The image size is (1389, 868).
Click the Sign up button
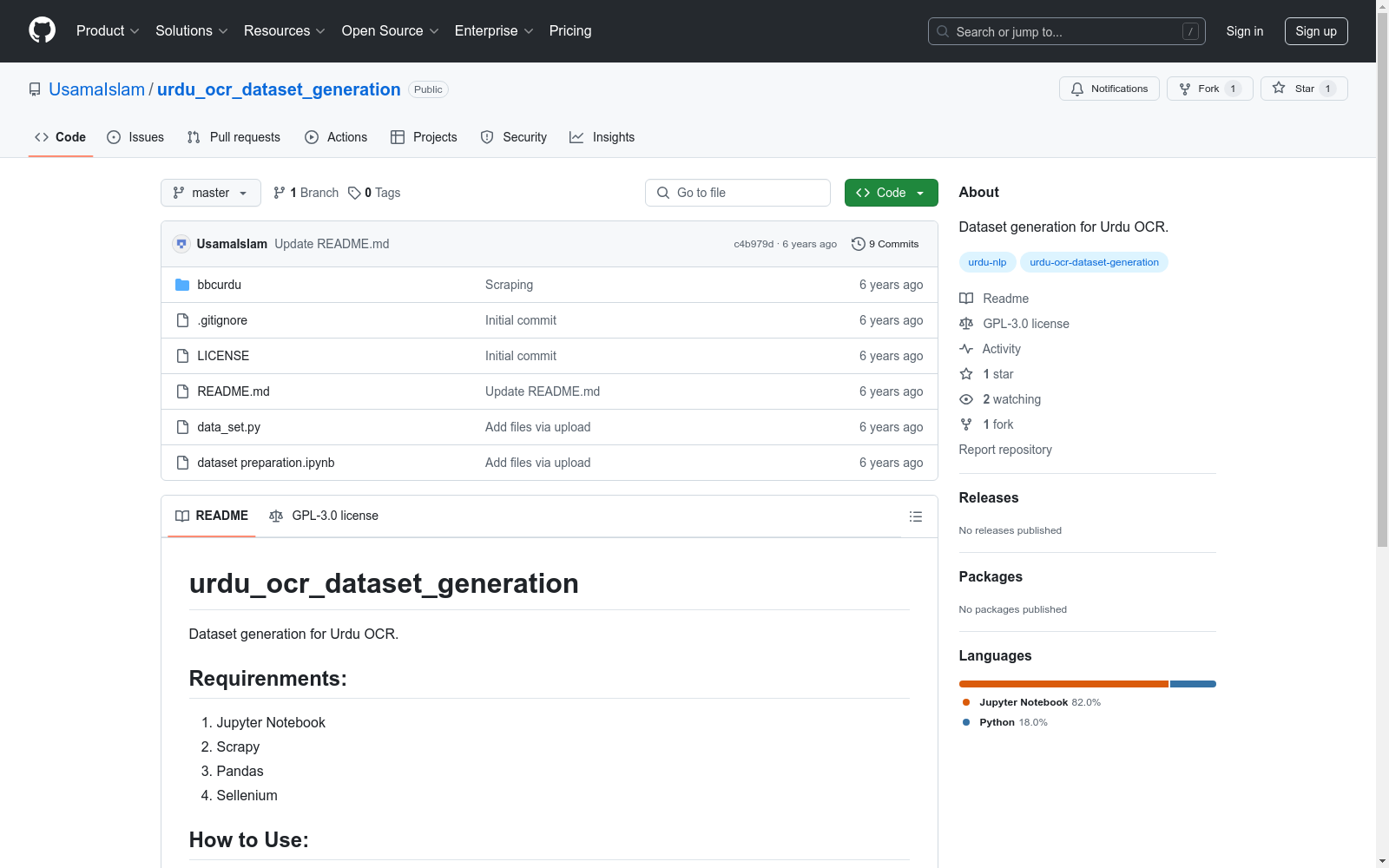click(x=1316, y=31)
